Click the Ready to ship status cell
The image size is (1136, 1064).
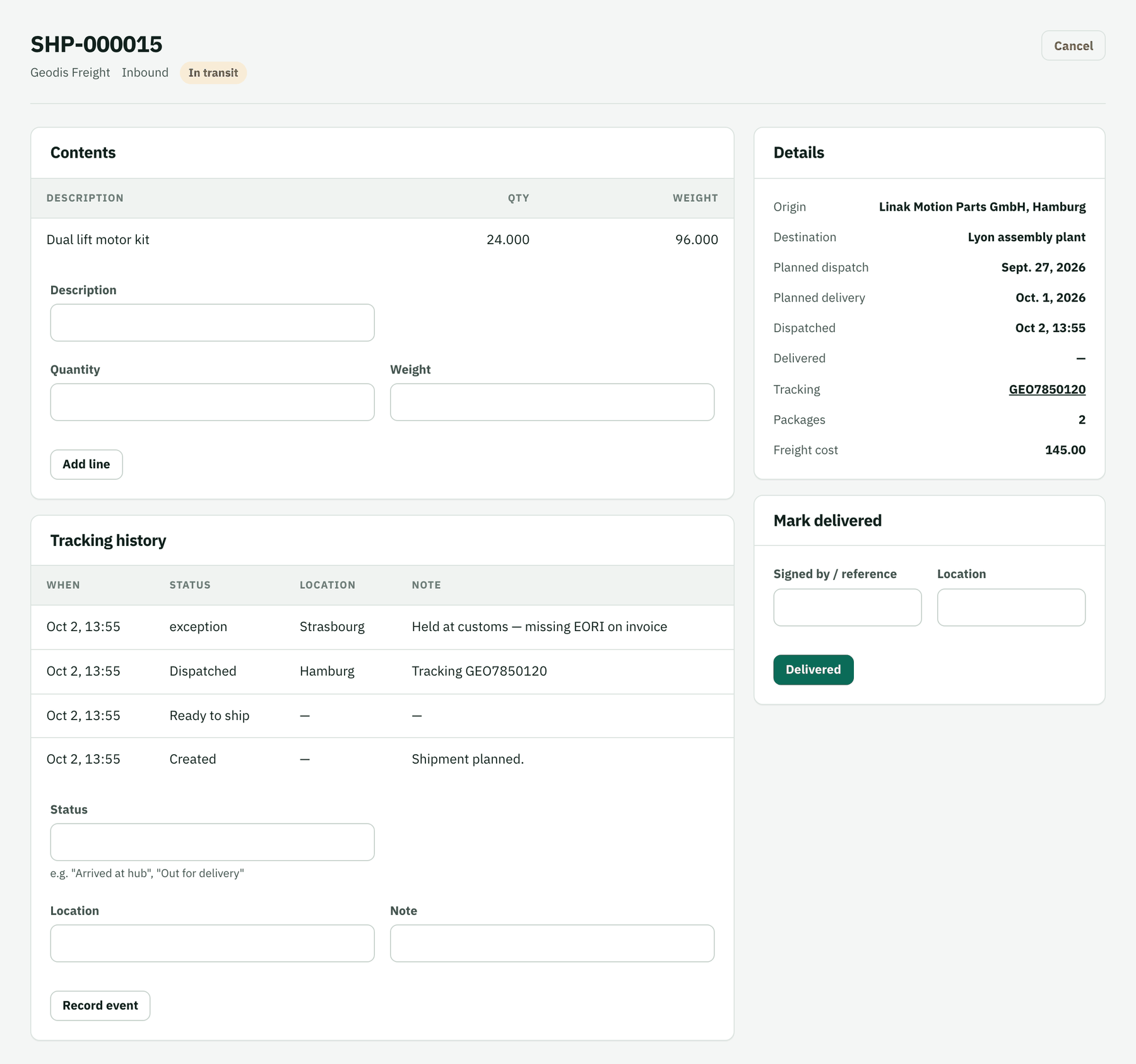point(210,716)
